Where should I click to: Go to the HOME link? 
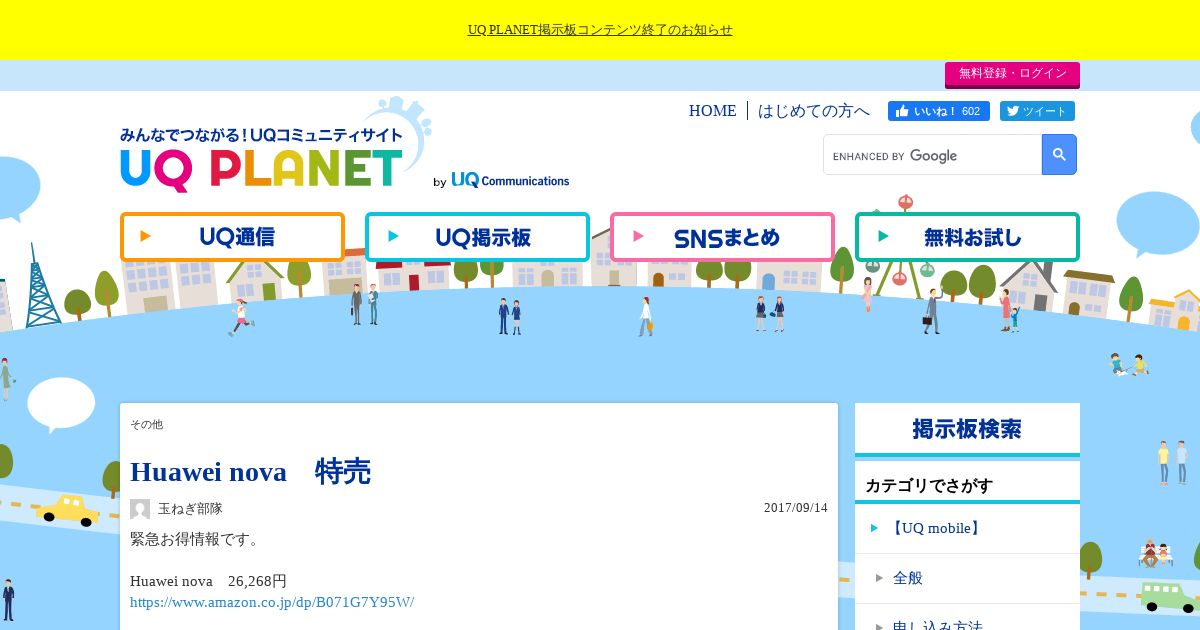pyautogui.click(x=712, y=111)
